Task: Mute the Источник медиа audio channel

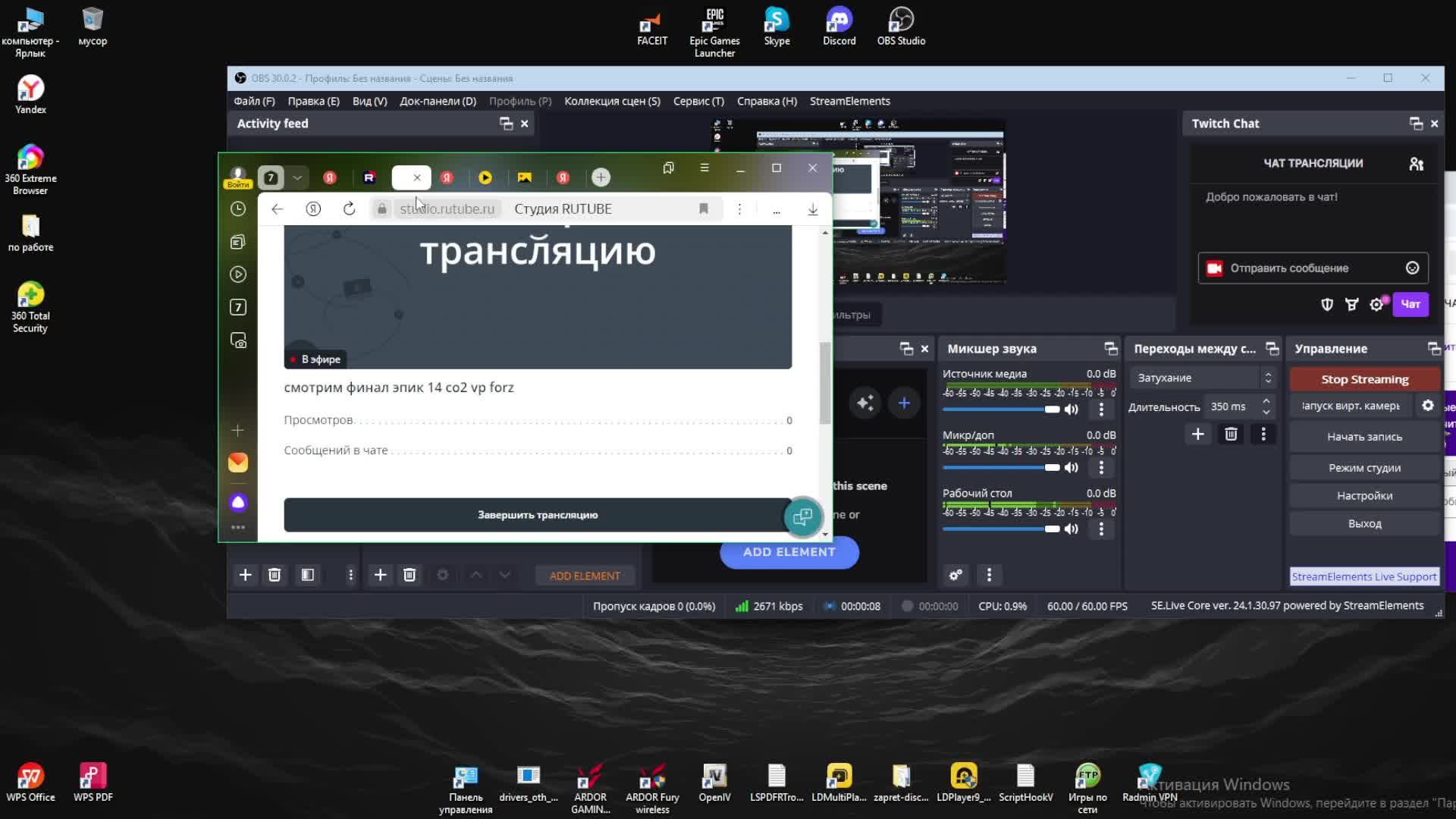Action: pyautogui.click(x=1071, y=409)
